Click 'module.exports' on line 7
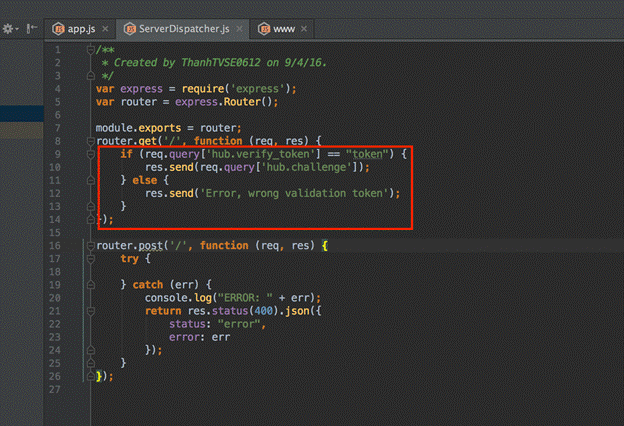 pyautogui.click(x=138, y=128)
